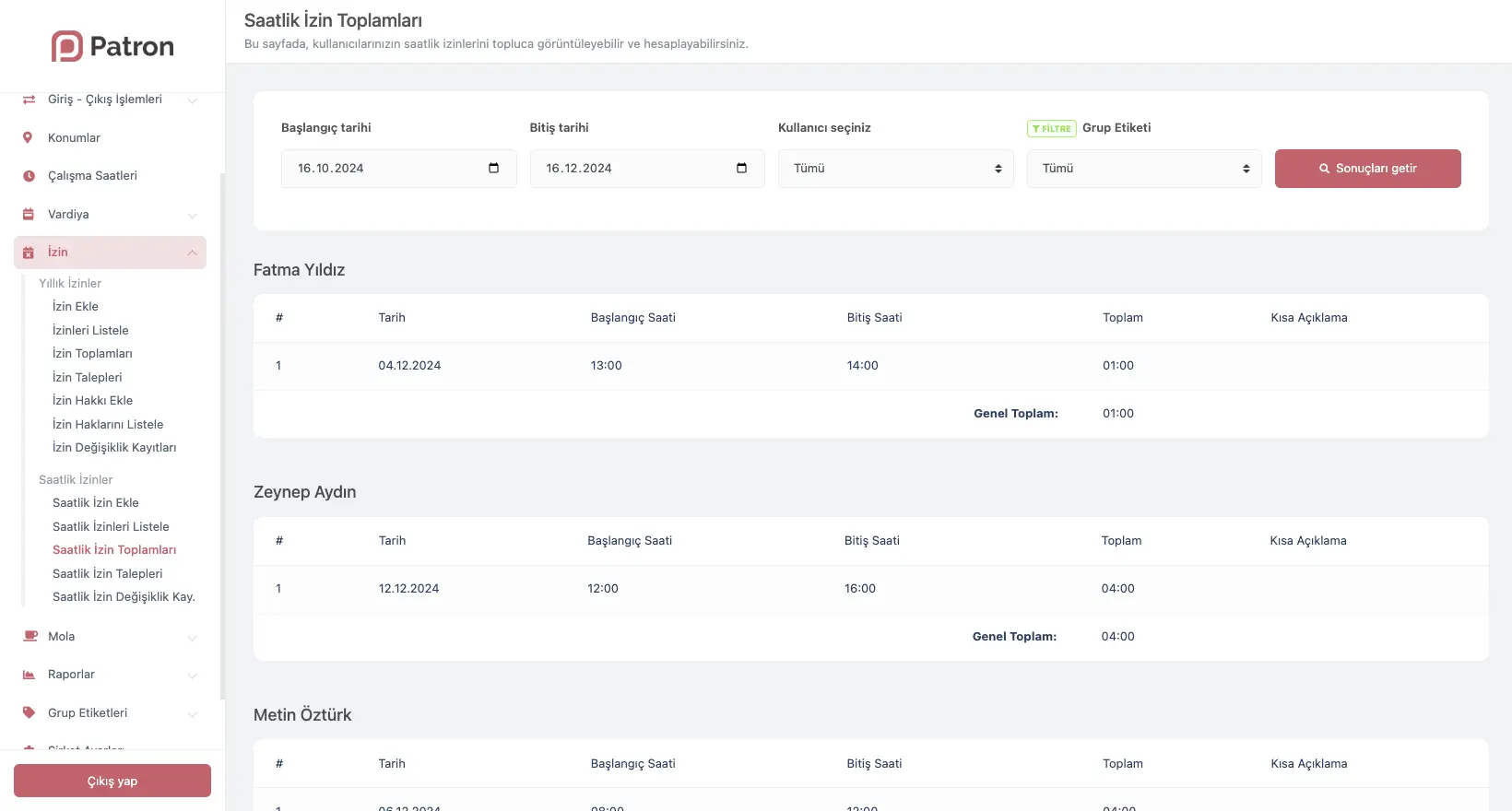The height and width of the screenshot is (811, 1512).
Task: Open the İzin Talepleri page
Action: tap(87, 377)
